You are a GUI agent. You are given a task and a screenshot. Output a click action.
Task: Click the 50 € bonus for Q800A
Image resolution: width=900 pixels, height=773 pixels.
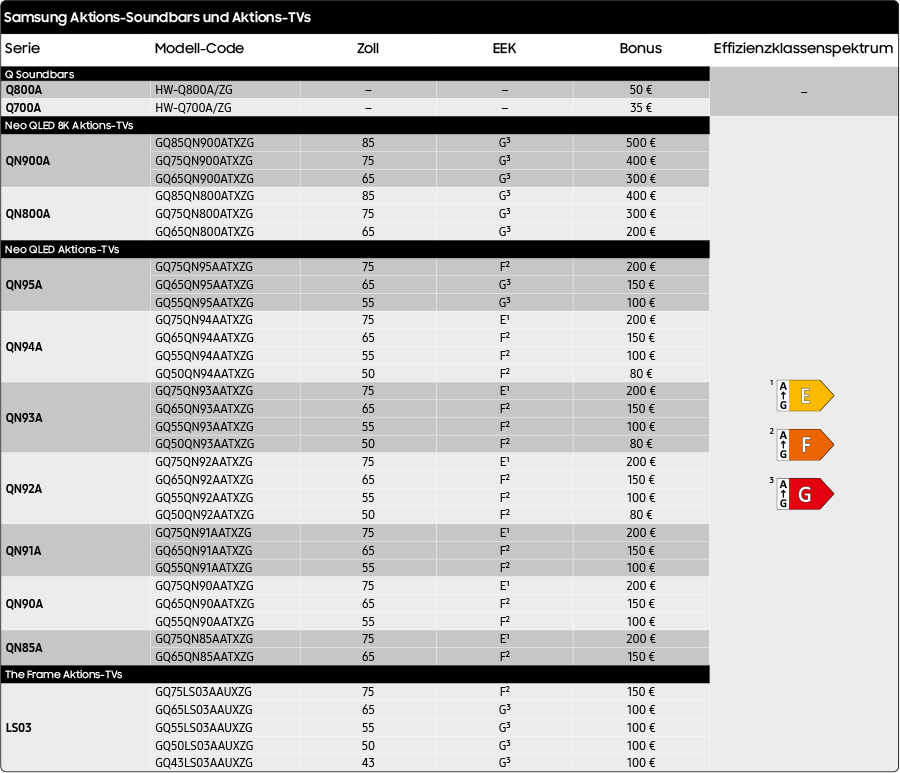(641, 90)
